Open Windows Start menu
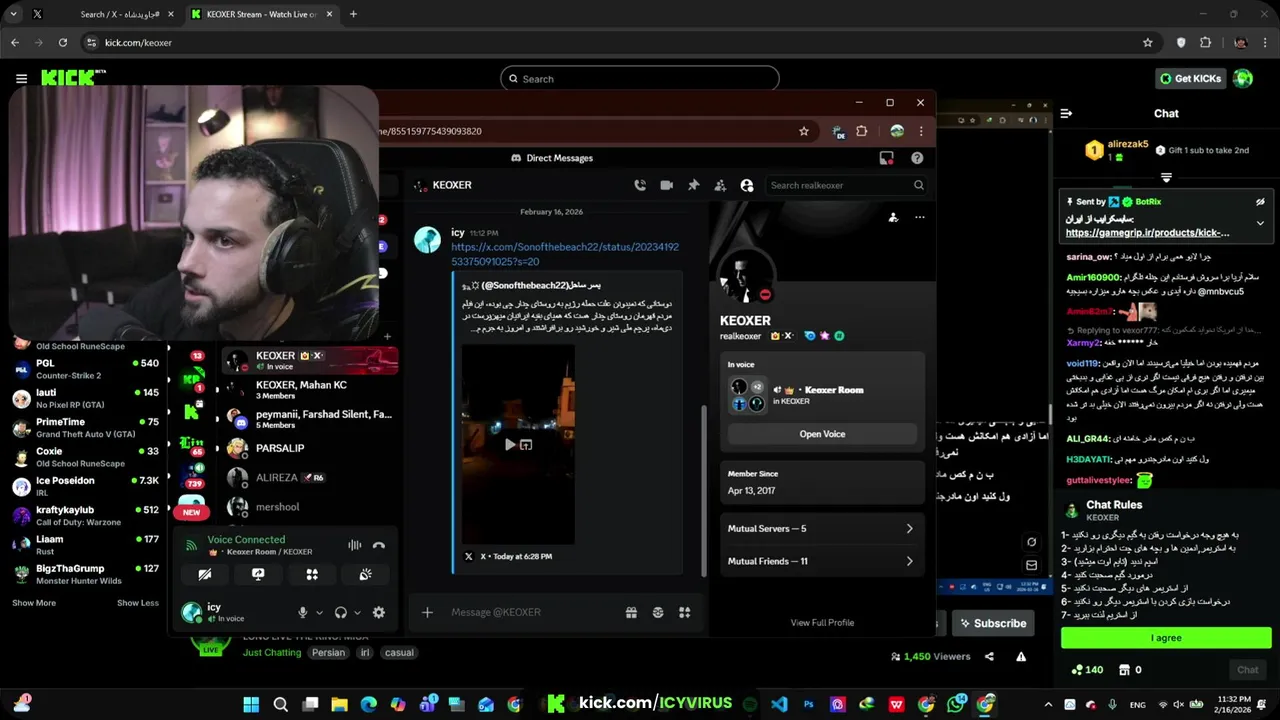This screenshot has height=720, width=1280. click(251, 704)
